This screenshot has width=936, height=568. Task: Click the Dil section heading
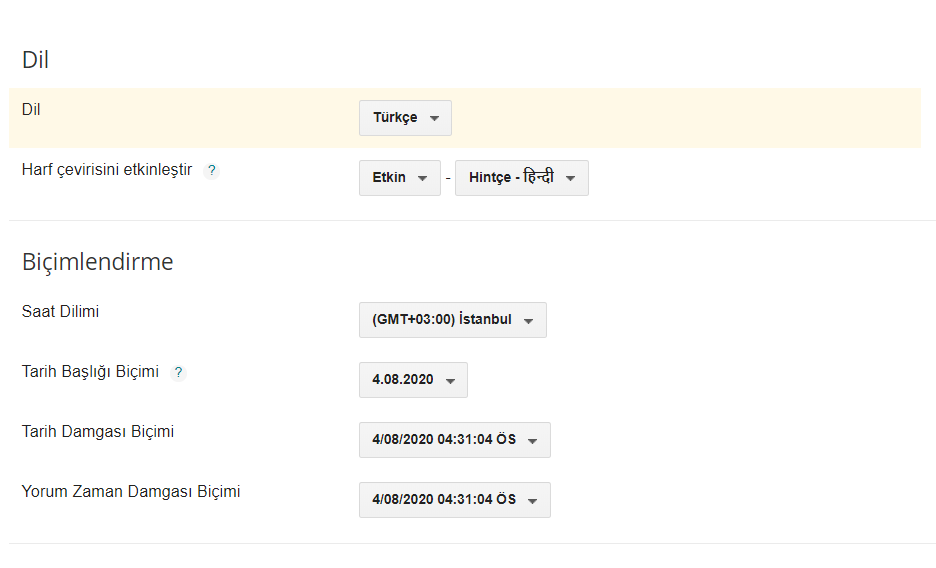click(35, 60)
